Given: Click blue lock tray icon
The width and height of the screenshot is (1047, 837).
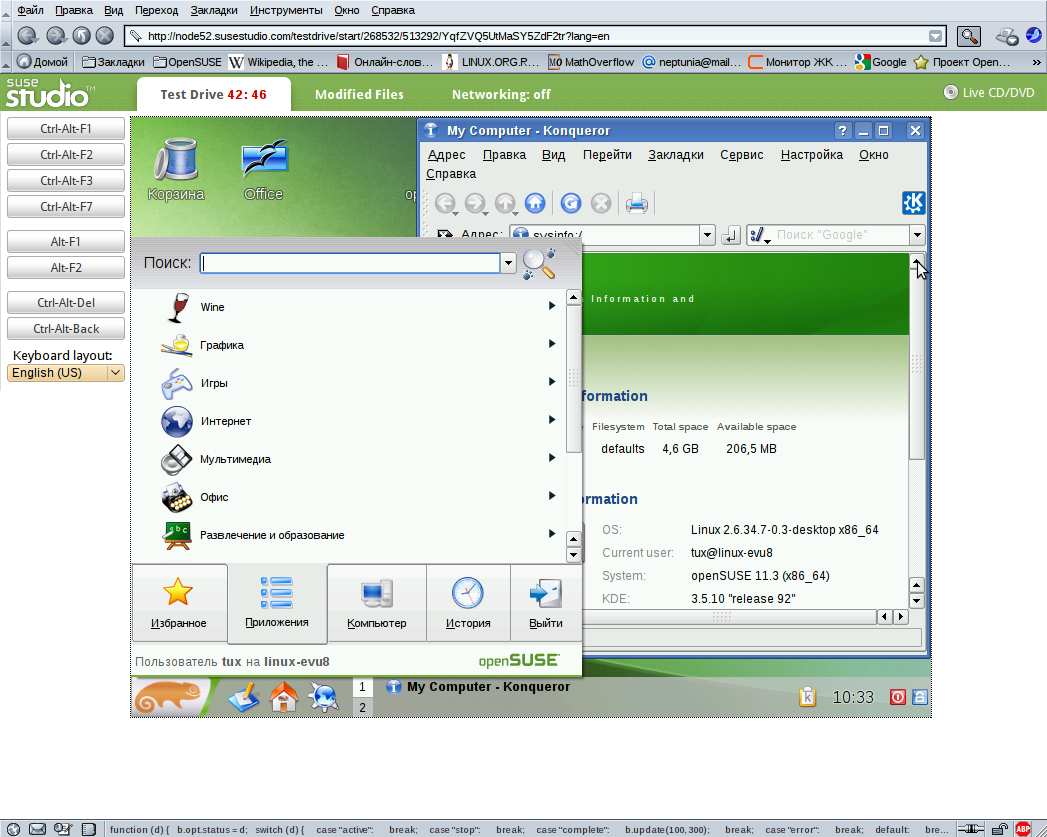Looking at the screenshot, I should coord(919,697).
